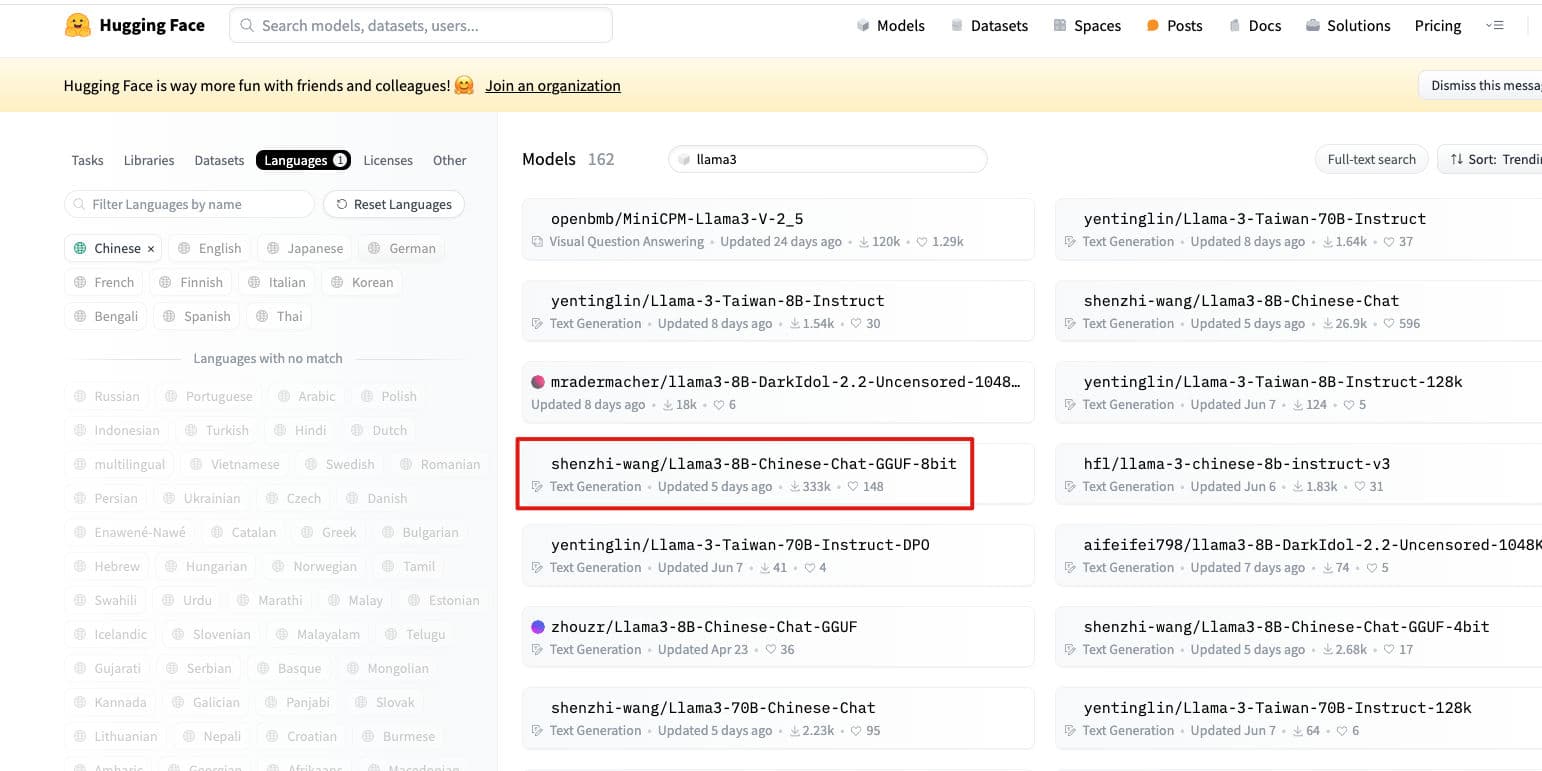Toggle the Japanese language filter

(305, 249)
